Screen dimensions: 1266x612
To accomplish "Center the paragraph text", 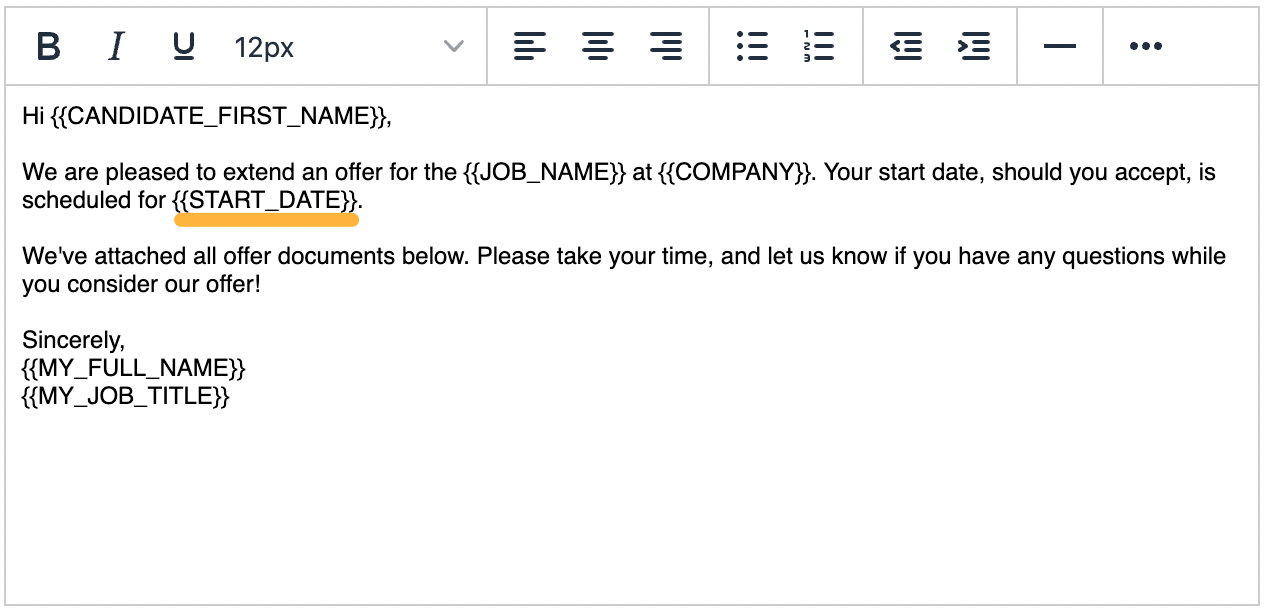I will (598, 46).
